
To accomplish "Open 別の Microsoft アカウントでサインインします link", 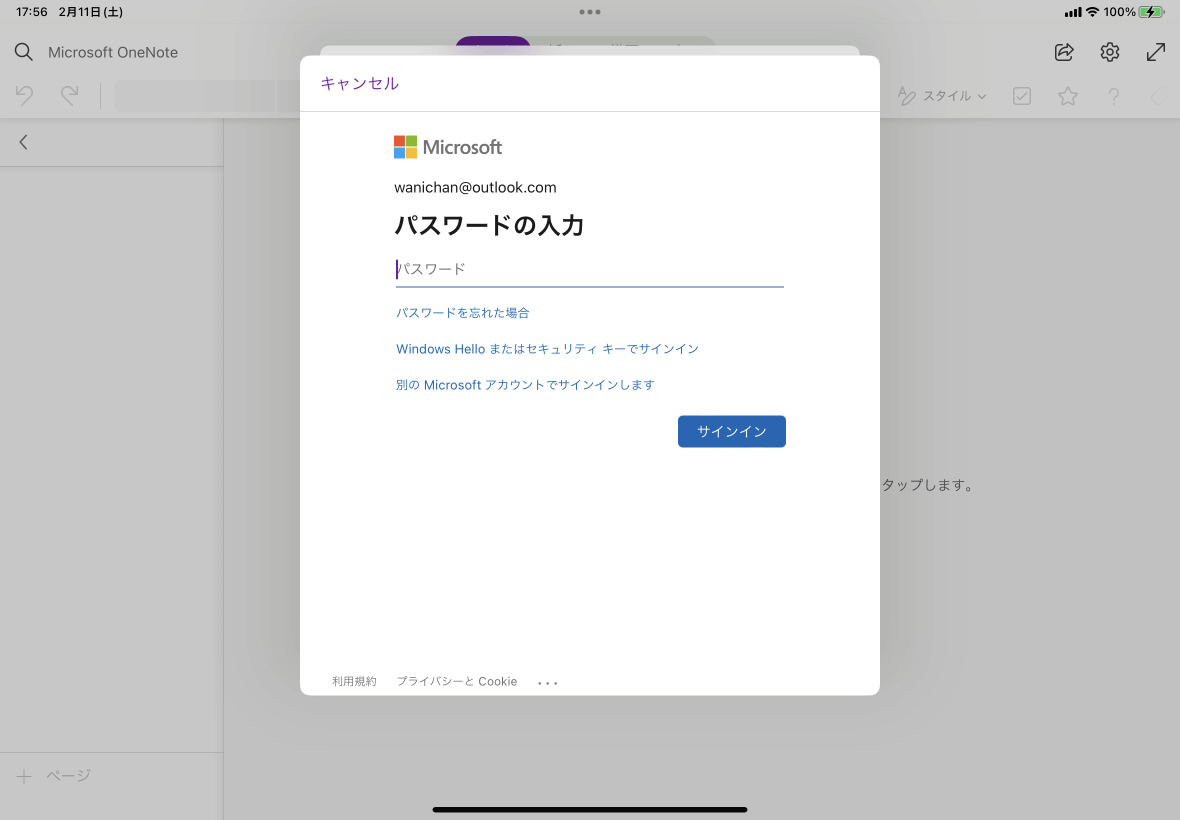I will 525,385.
